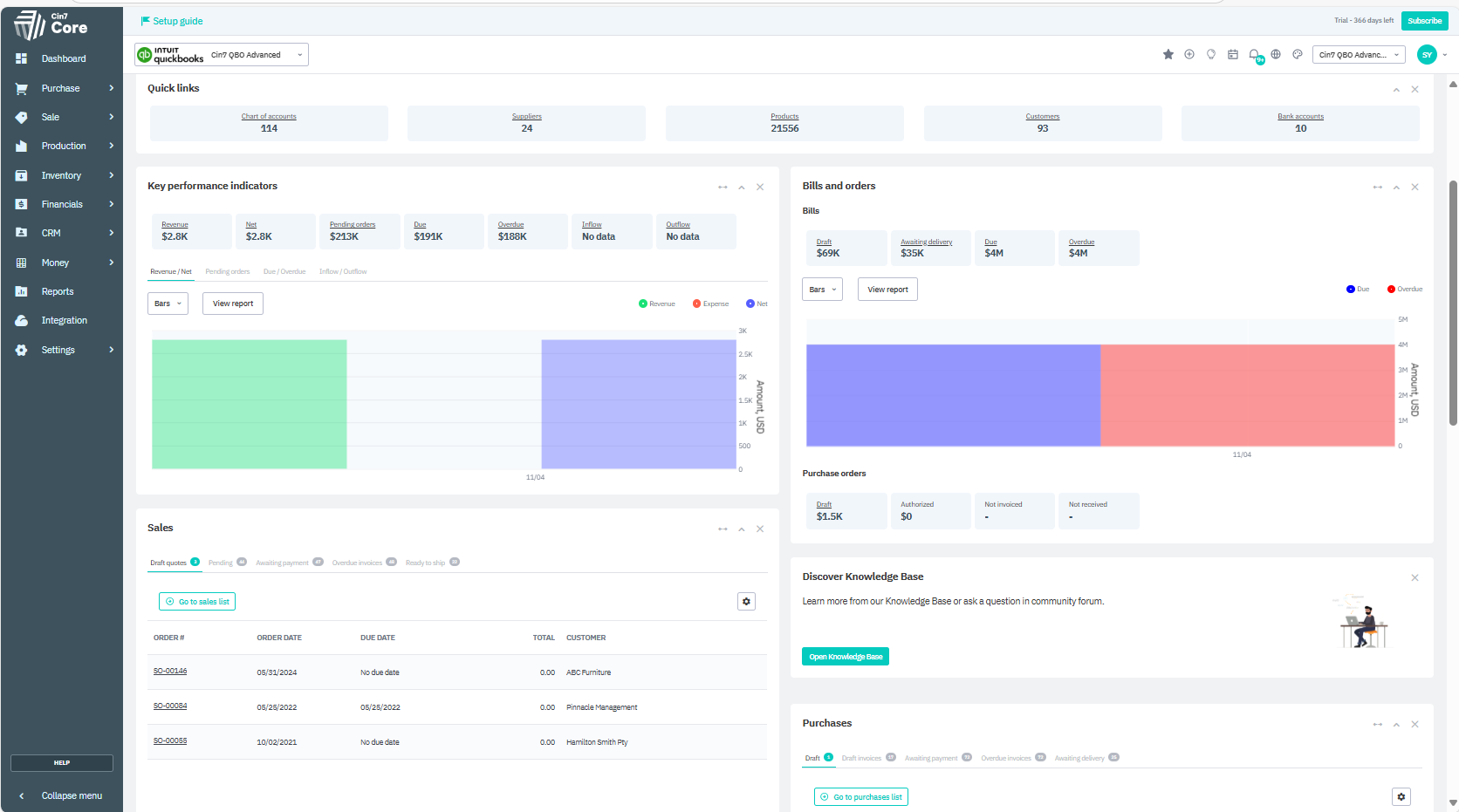Click Collapse menu at sidebar bottom
Viewport: 1459px width, 812px height.
coord(61,795)
